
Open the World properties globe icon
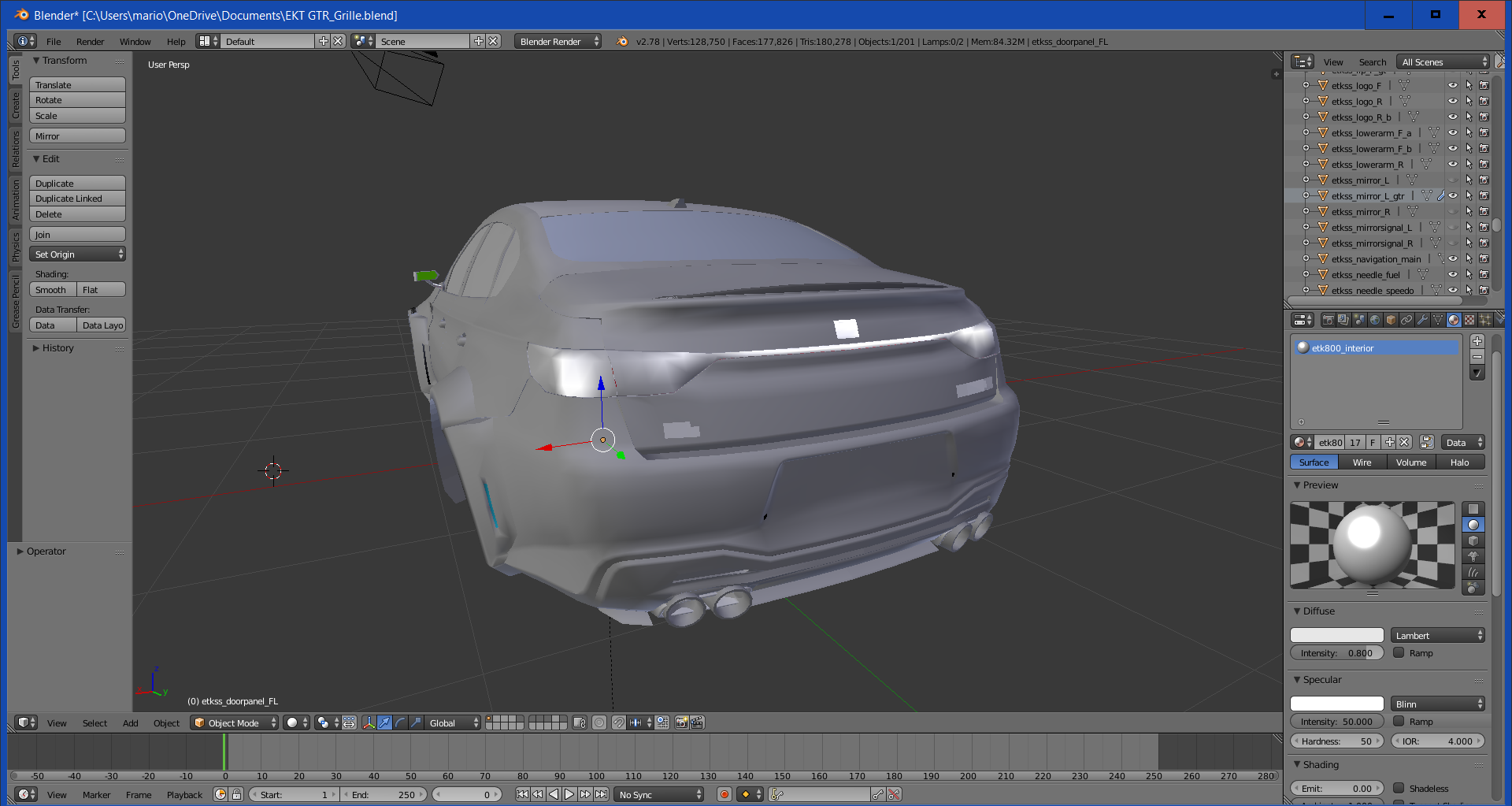pos(1375,320)
